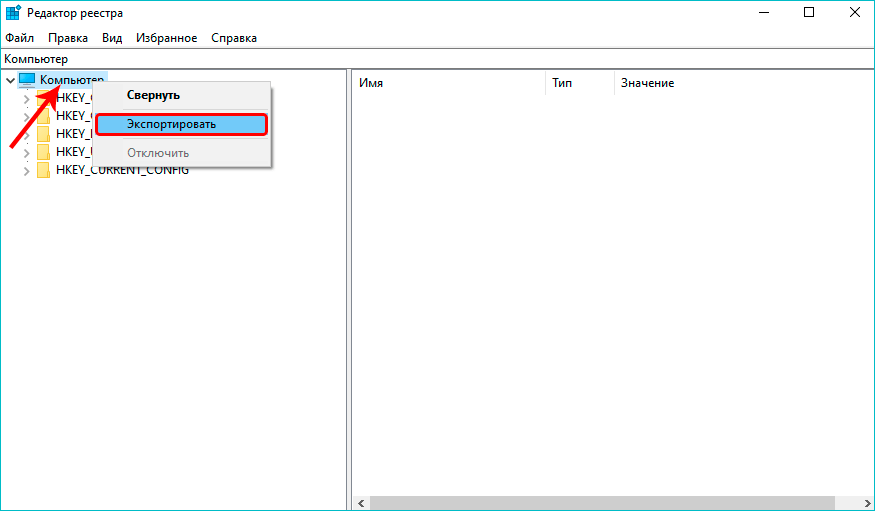Click the horizontal scrollbar thumb
Screen dimensions: 875x511
[602, 503]
